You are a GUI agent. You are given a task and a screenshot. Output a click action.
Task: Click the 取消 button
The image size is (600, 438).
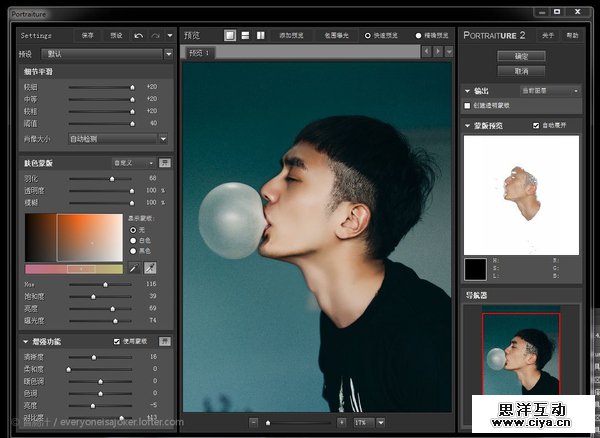pos(520,71)
